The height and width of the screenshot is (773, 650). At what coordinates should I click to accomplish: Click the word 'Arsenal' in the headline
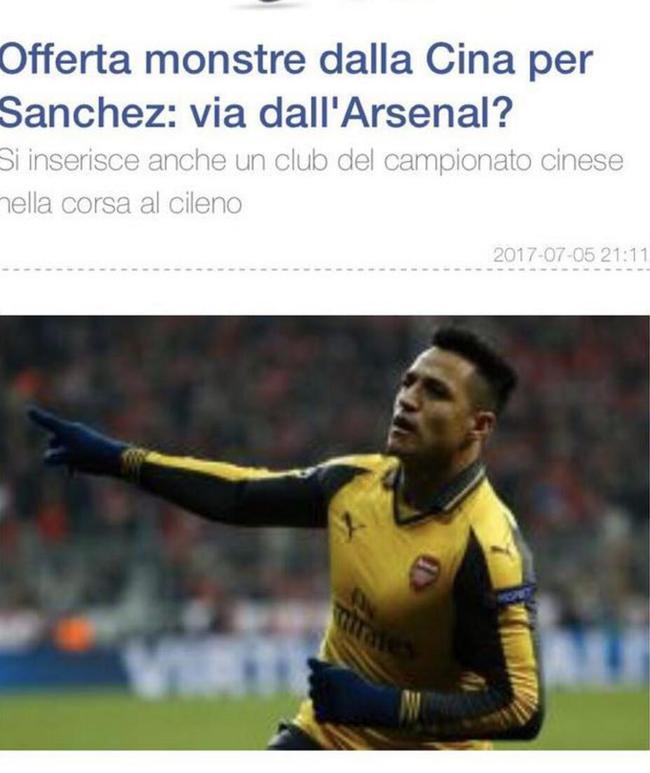[422, 113]
